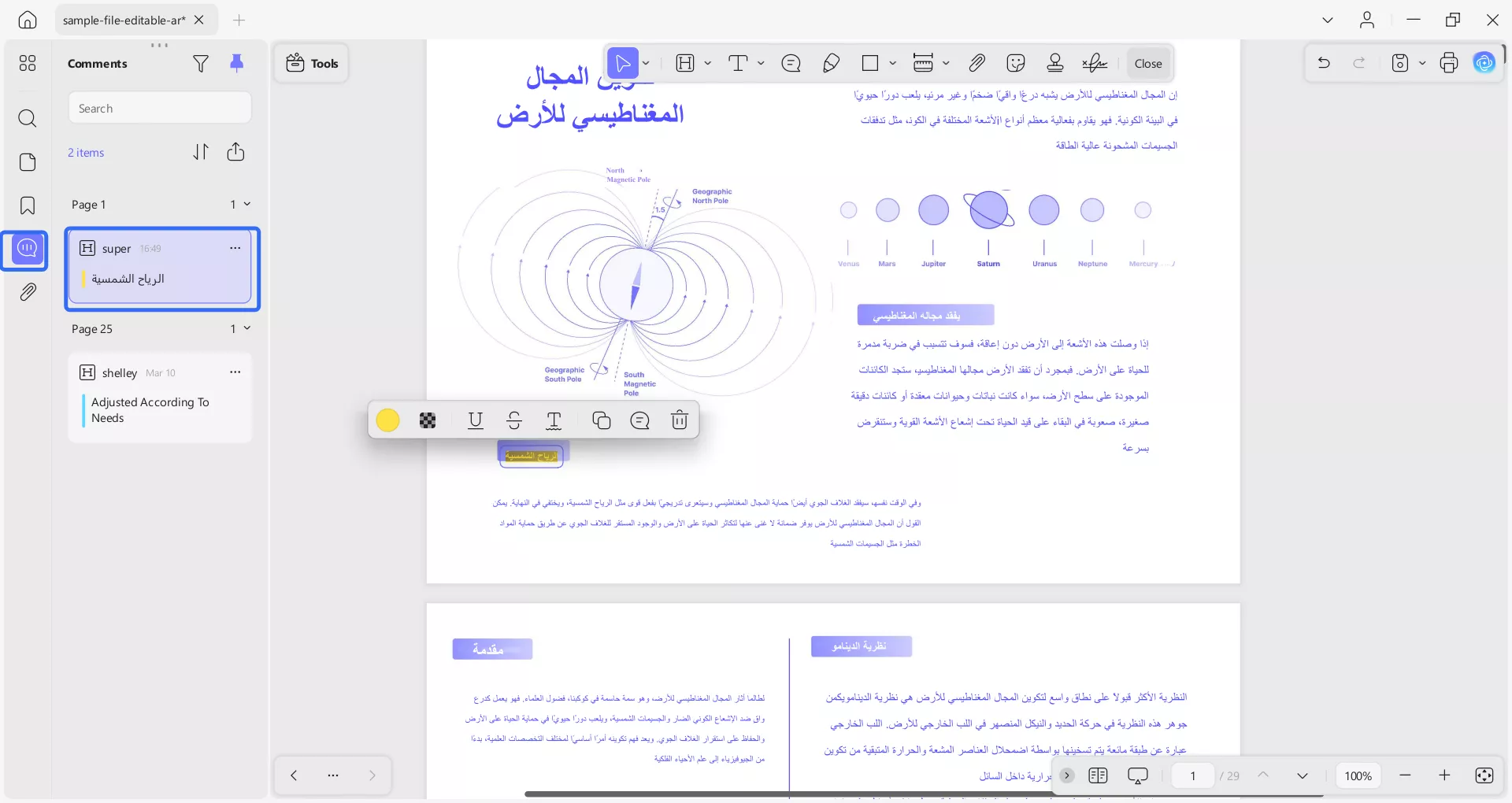Select the Highlight tool in the toolbar
Screen dimensions: 1512x803
(x=686, y=63)
